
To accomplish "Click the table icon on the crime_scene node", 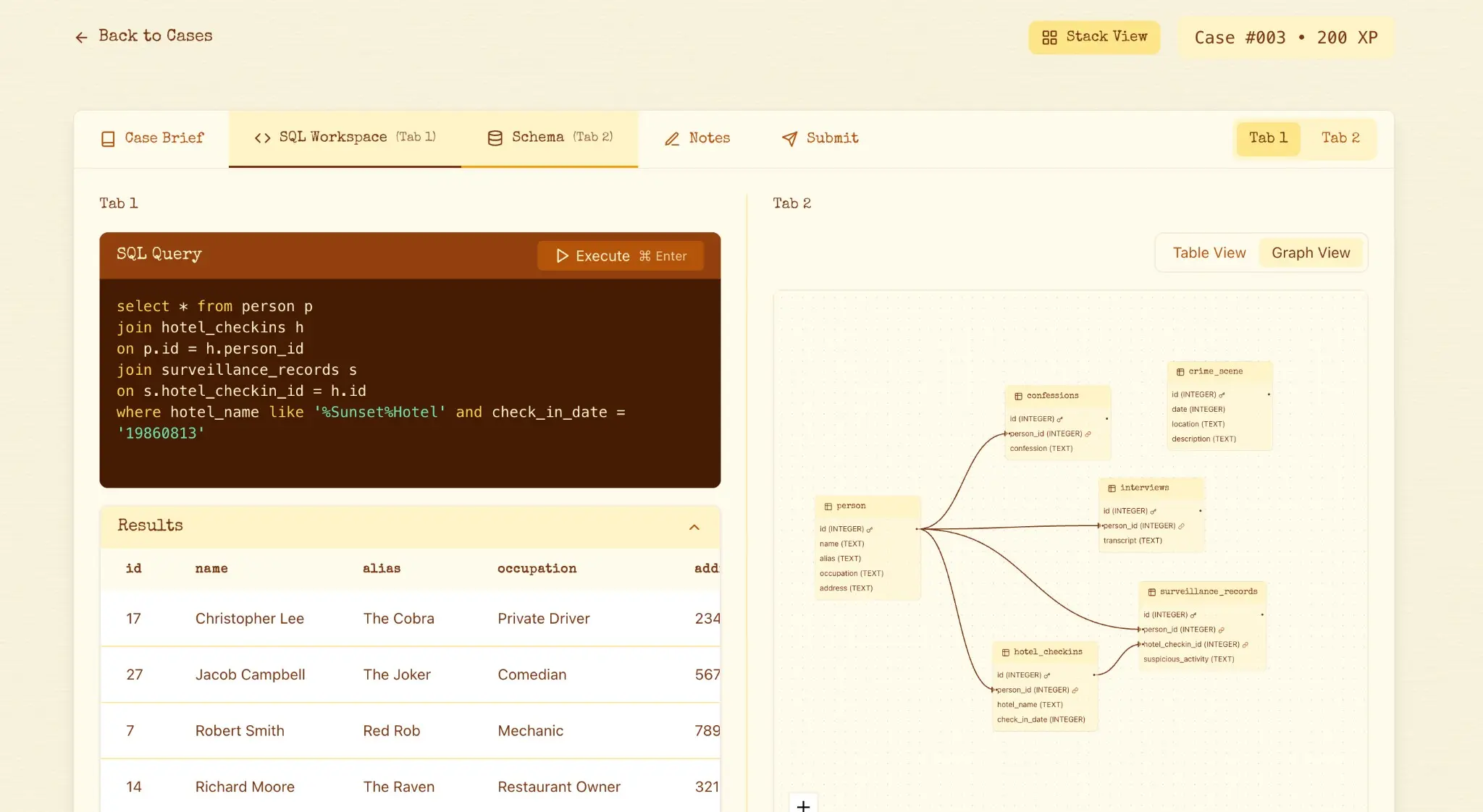I will point(1180,372).
